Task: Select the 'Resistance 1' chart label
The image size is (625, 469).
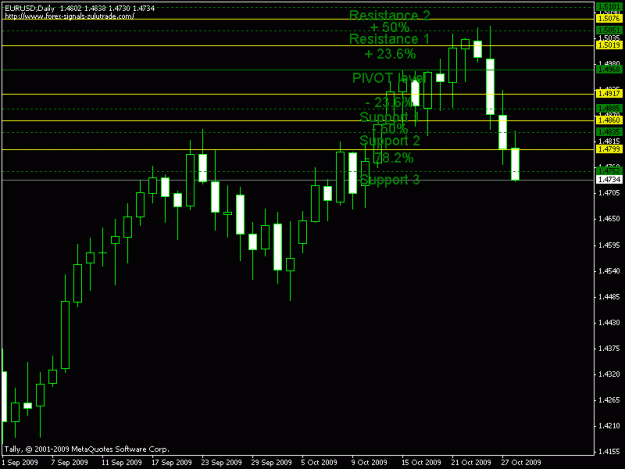Action: [x=389, y=39]
